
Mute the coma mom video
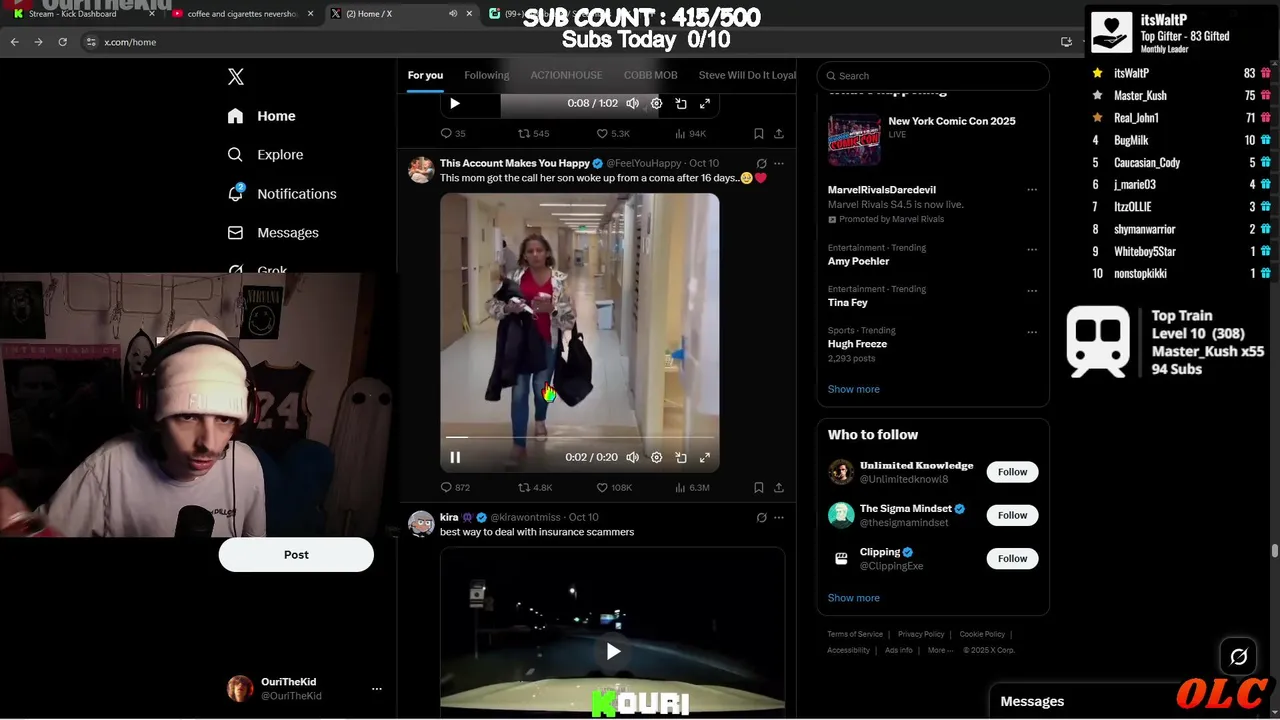[632, 457]
